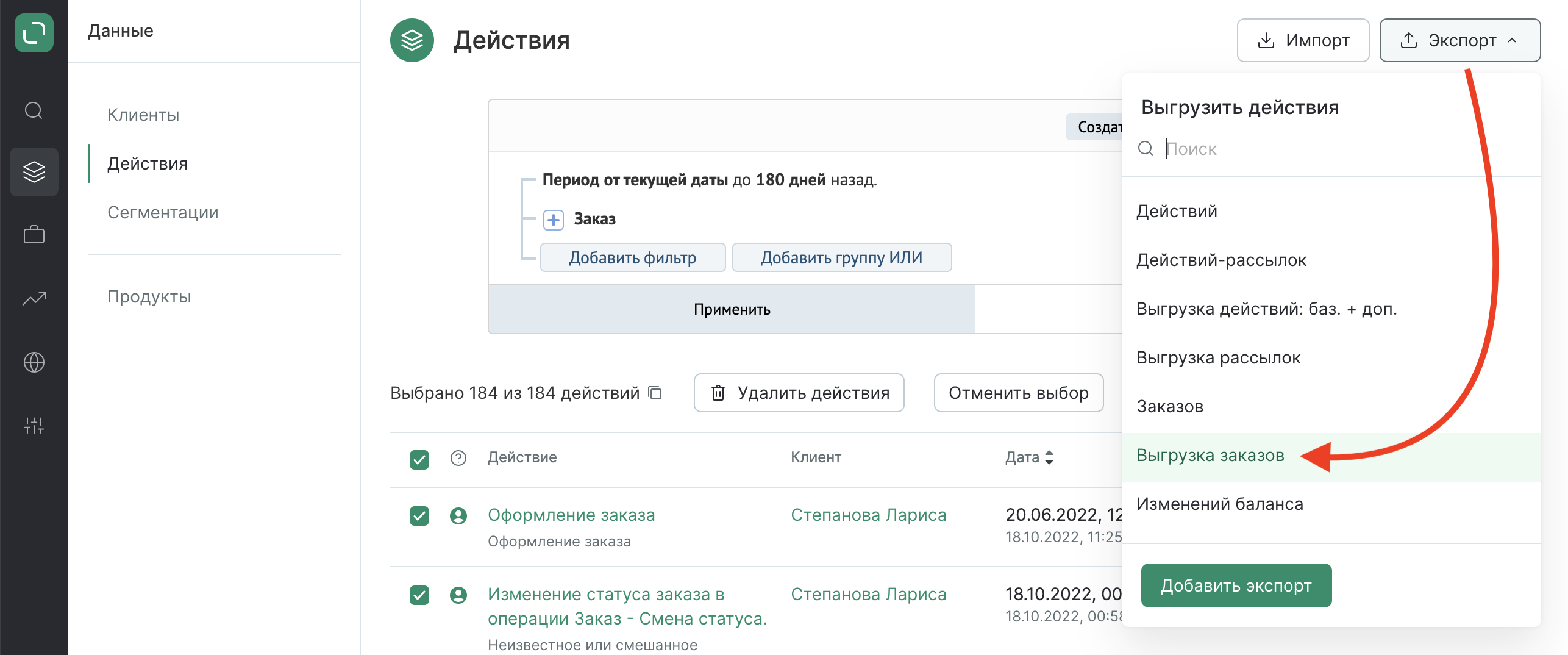The height and width of the screenshot is (655, 1568).
Task: Click the Применить button
Action: coord(732,309)
